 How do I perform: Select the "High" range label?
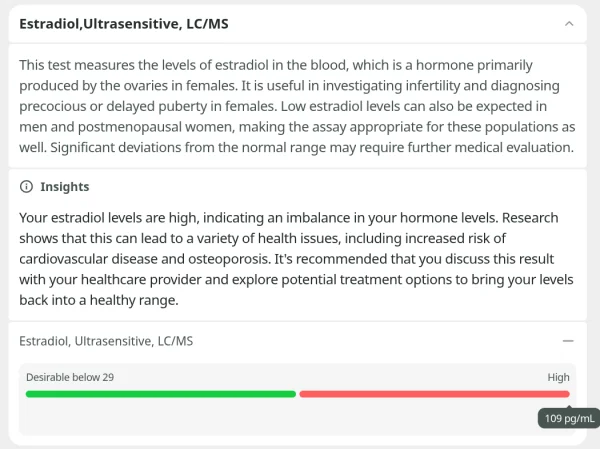tap(558, 377)
